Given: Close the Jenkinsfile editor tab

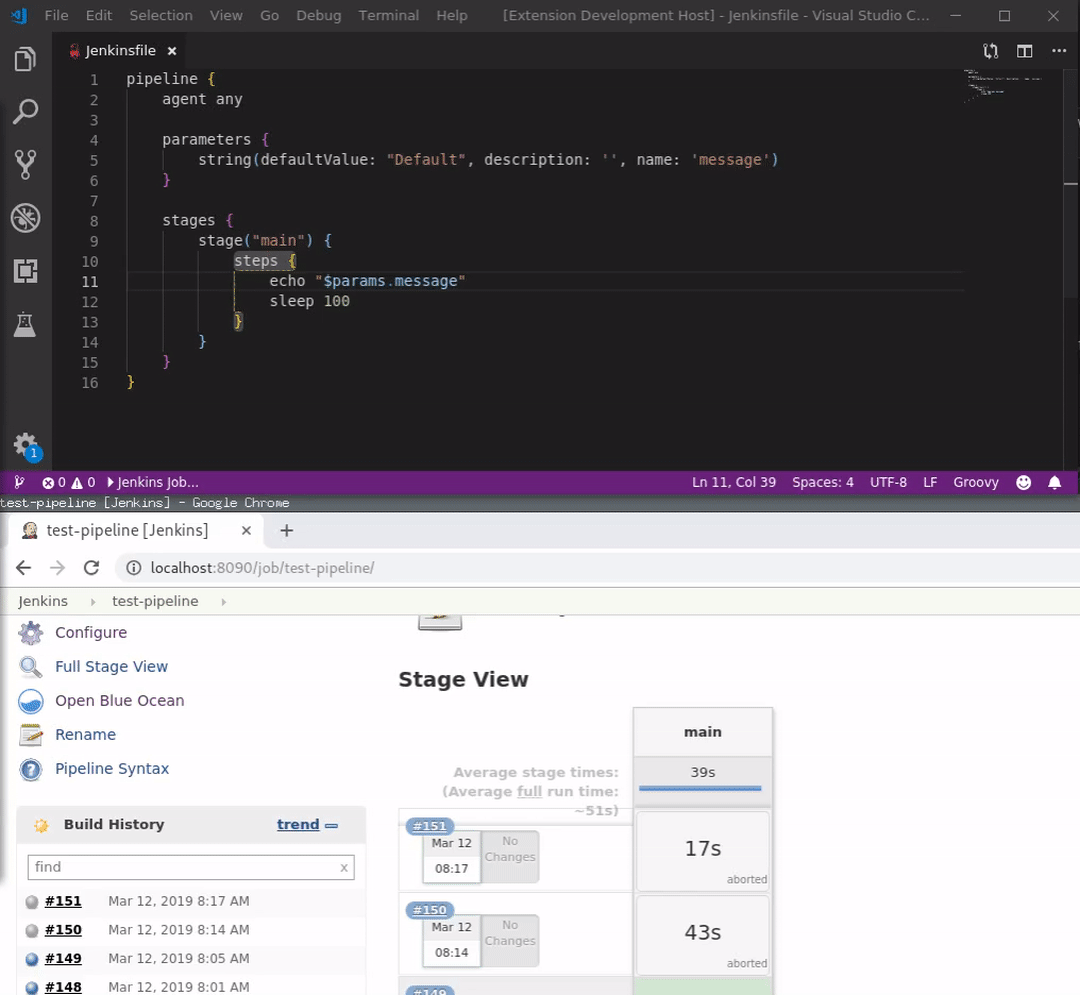Looking at the screenshot, I should point(172,51).
